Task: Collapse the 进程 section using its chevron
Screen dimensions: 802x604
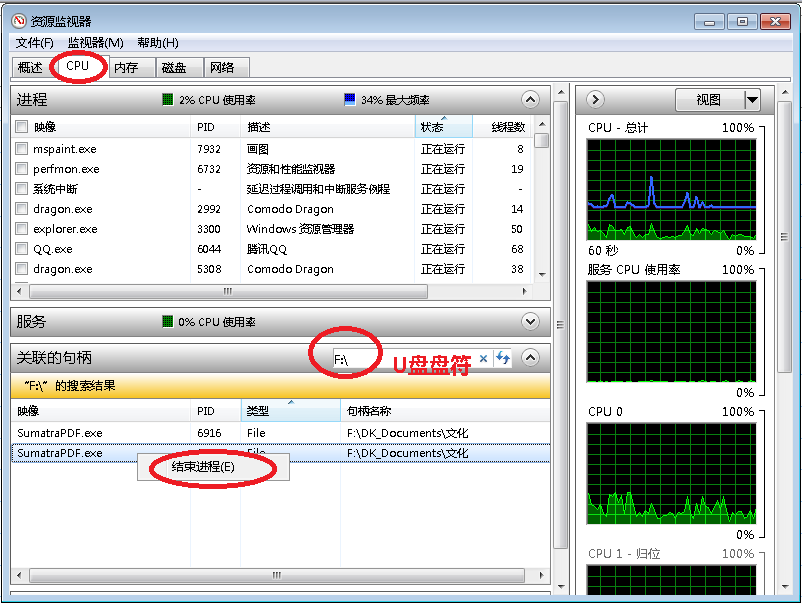Action: pos(530,99)
